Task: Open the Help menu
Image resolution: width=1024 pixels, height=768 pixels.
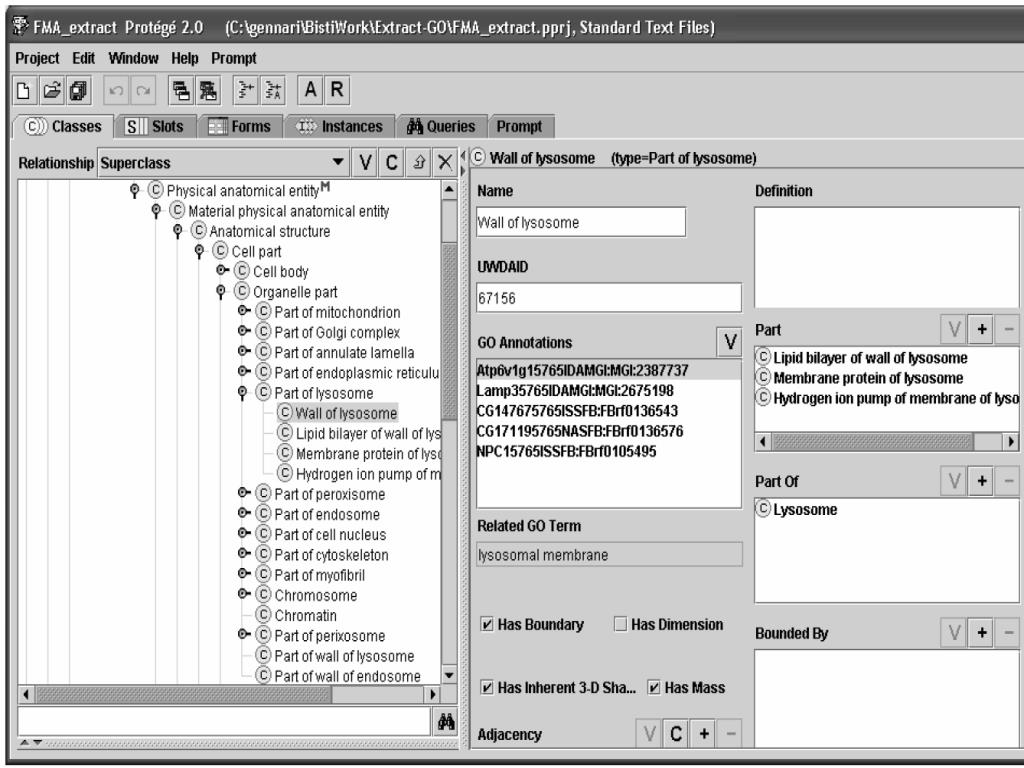Action: click(185, 58)
